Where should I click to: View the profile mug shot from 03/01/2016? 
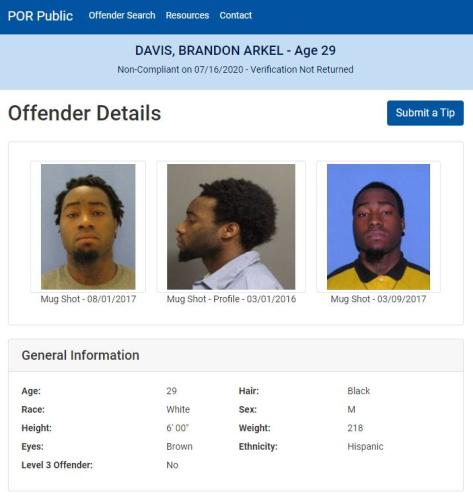pos(231,226)
